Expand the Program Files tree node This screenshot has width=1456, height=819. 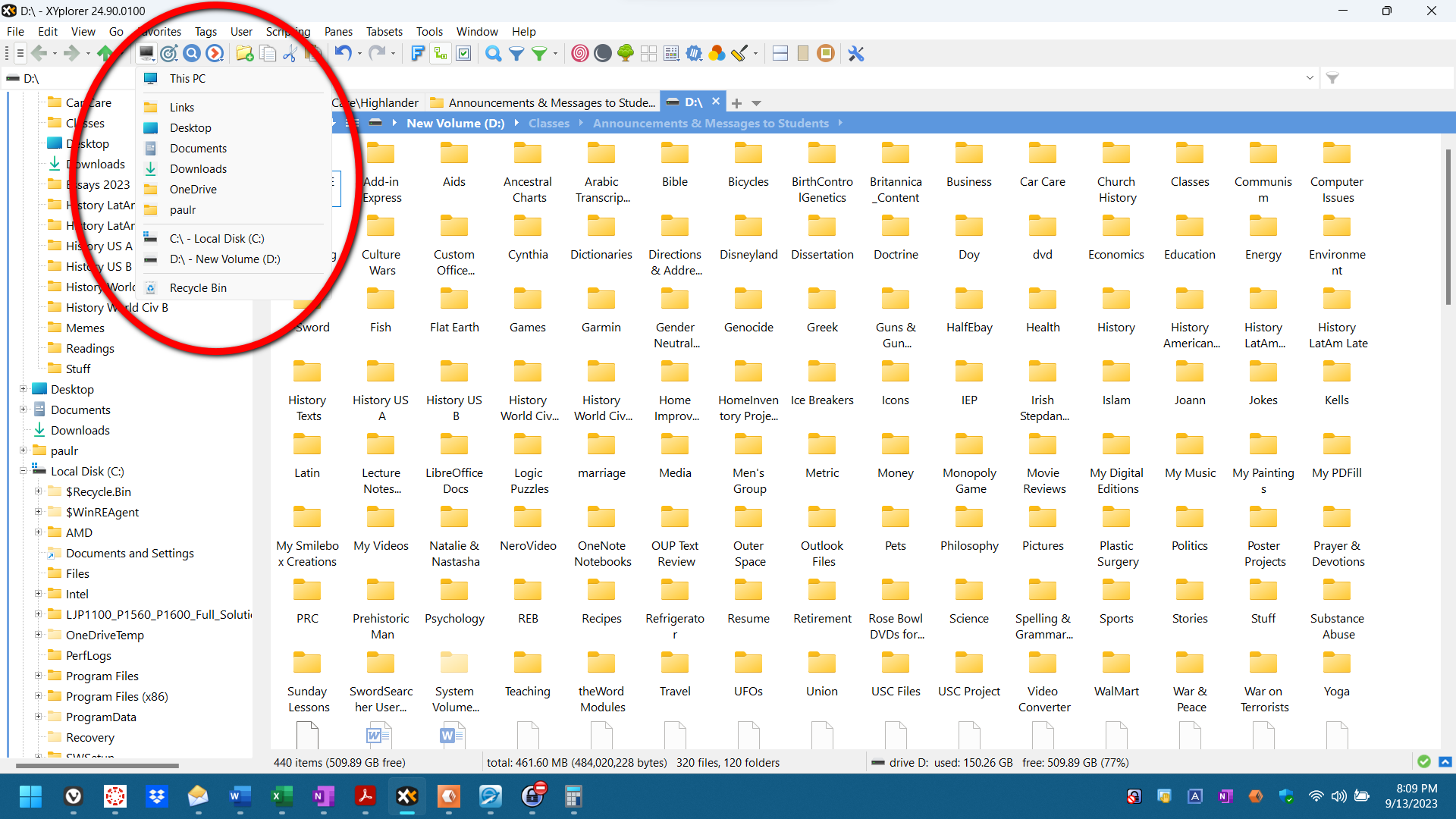point(38,676)
